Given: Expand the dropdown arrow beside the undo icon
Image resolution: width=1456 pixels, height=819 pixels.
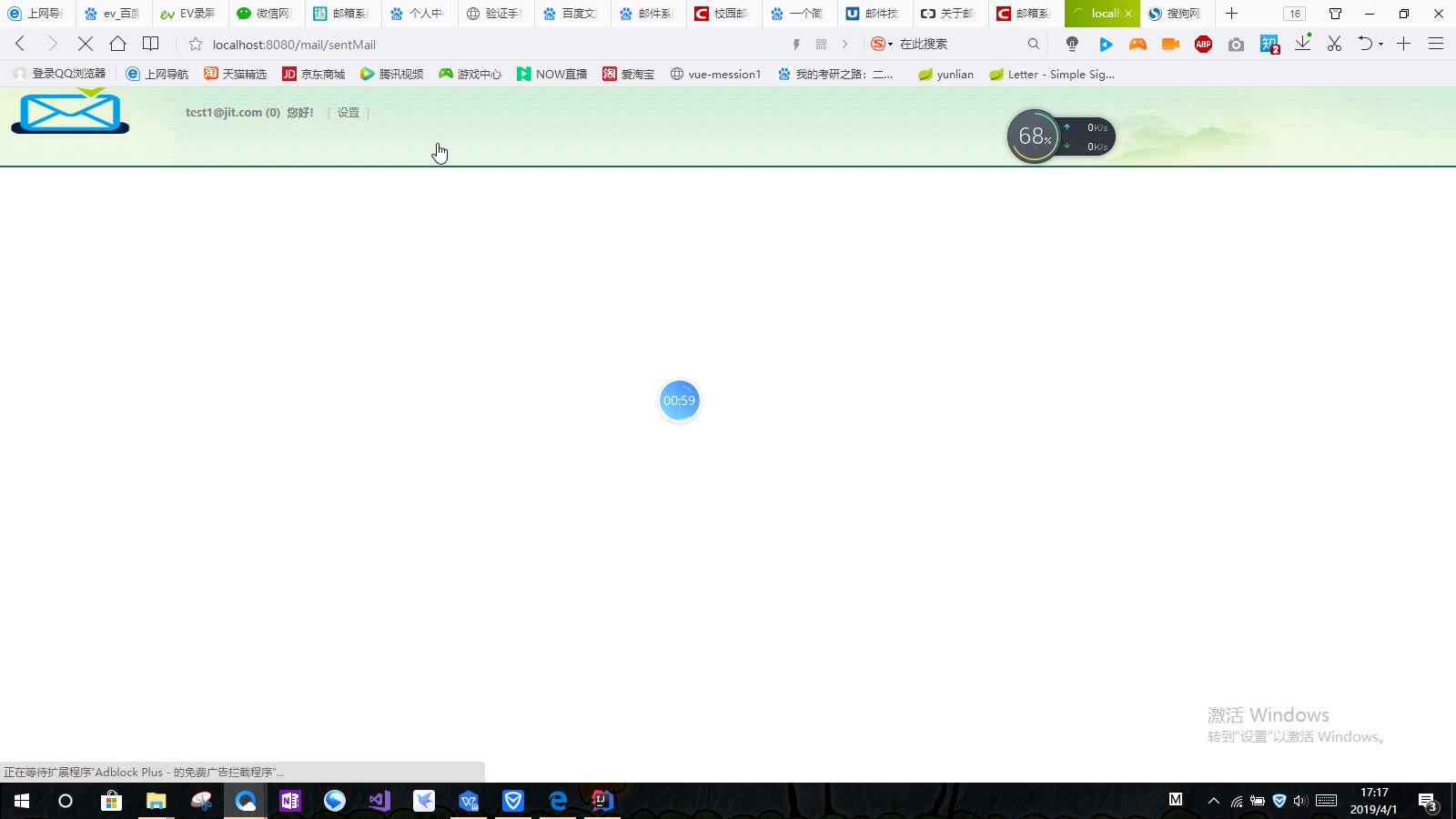Looking at the screenshot, I should (x=1380, y=44).
